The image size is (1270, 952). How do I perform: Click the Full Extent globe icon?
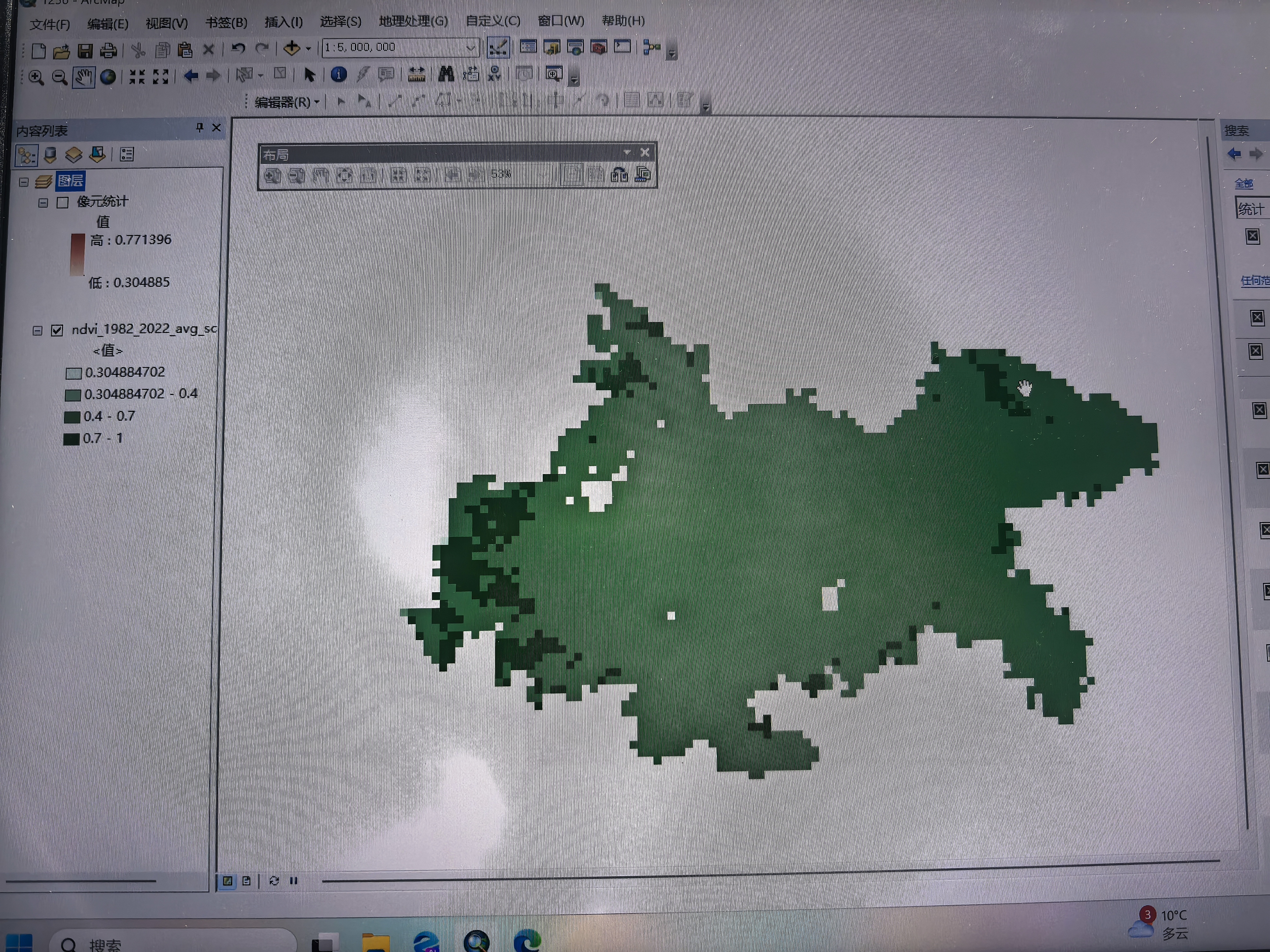click(x=108, y=77)
